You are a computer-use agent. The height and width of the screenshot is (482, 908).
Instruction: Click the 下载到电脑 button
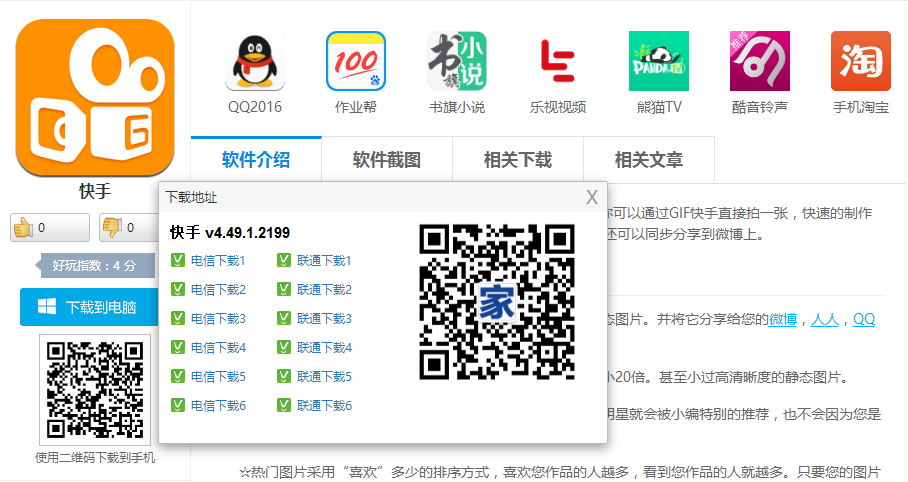(90, 307)
